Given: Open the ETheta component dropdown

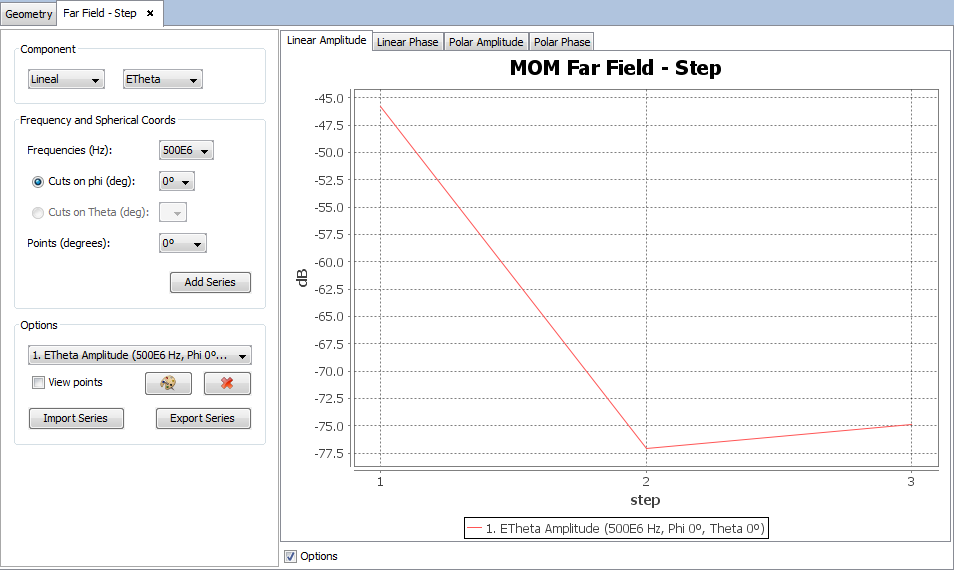Looking at the screenshot, I should point(162,79).
